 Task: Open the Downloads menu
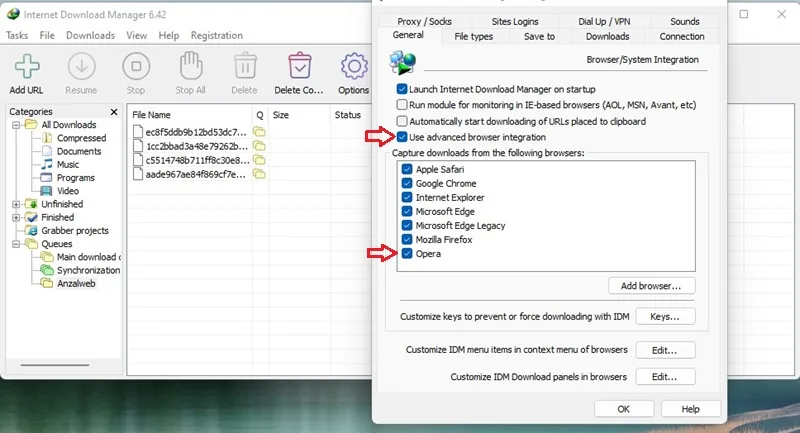click(x=90, y=35)
